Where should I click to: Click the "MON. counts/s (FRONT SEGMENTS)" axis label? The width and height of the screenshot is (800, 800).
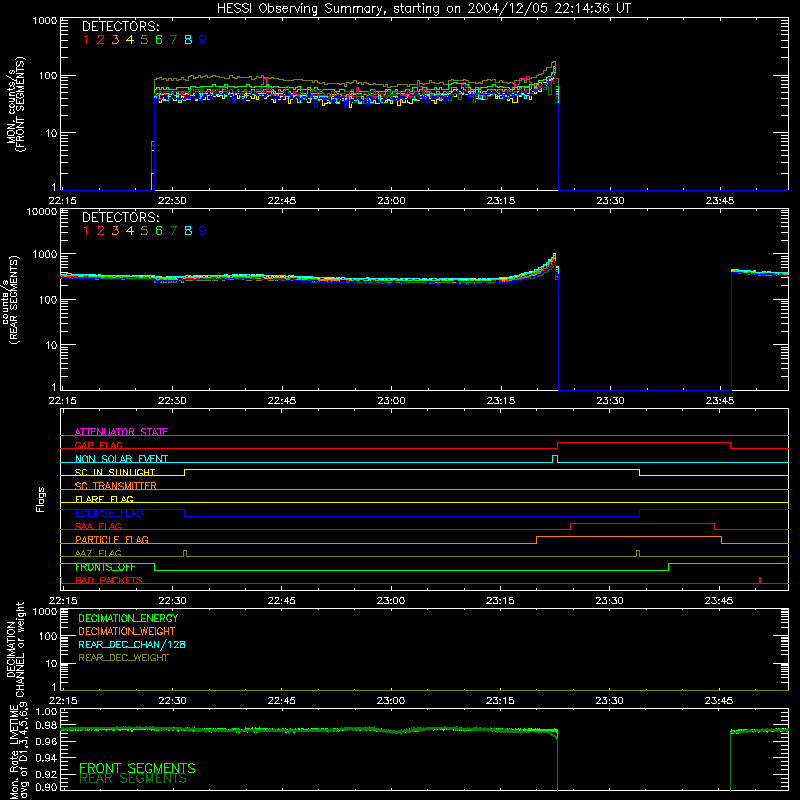[15, 104]
